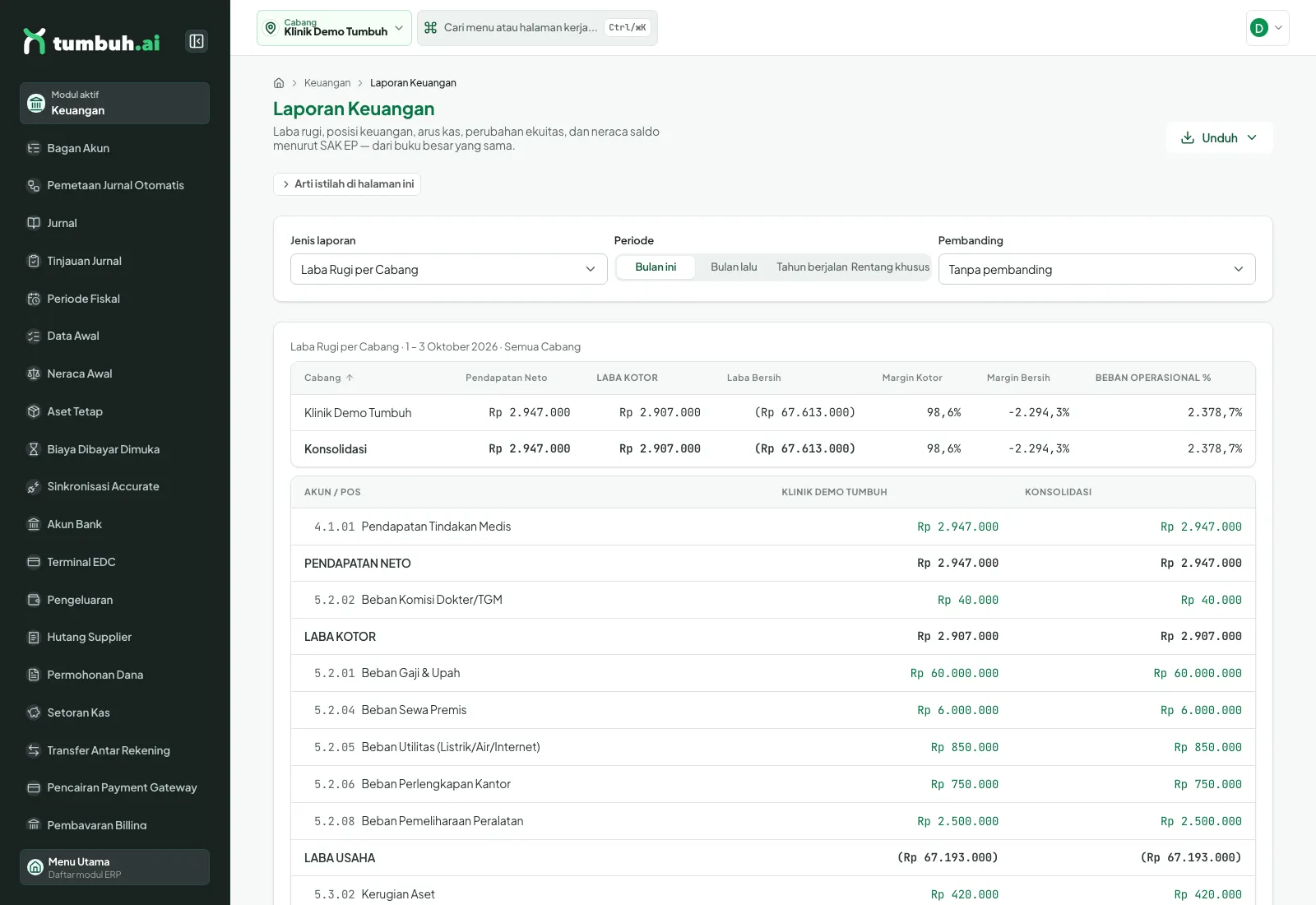
Task: Collapse the sidebar panel icon
Action: (197, 41)
